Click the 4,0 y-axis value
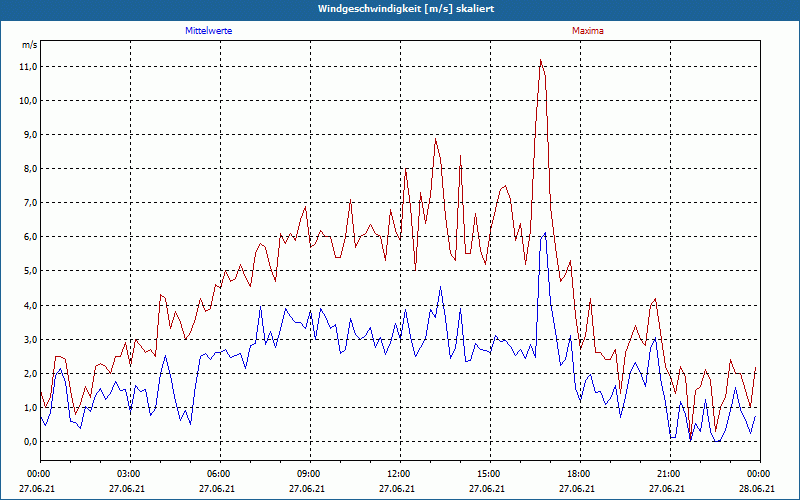800x500 pixels. tap(30, 306)
